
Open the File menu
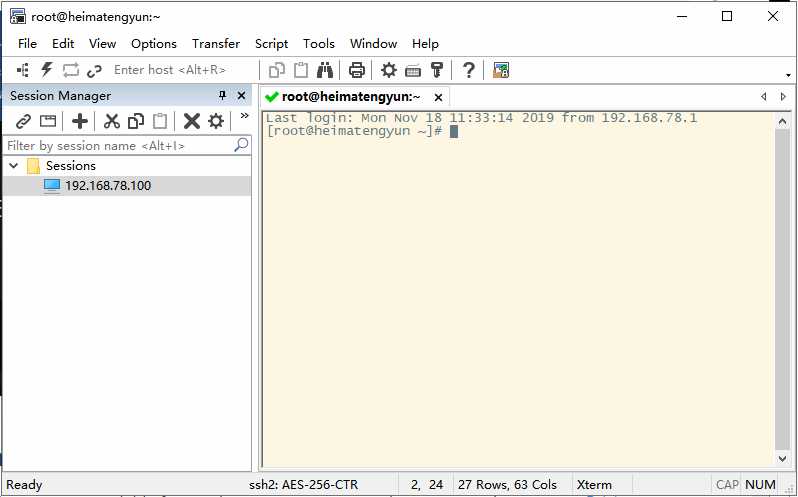coord(27,44)
